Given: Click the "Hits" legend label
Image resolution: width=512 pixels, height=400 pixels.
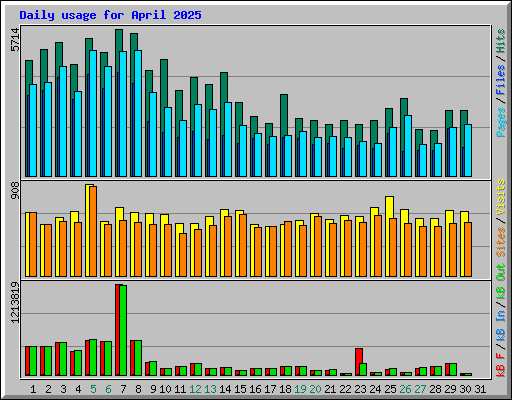Looking at the screenshot, I should 500,41.
